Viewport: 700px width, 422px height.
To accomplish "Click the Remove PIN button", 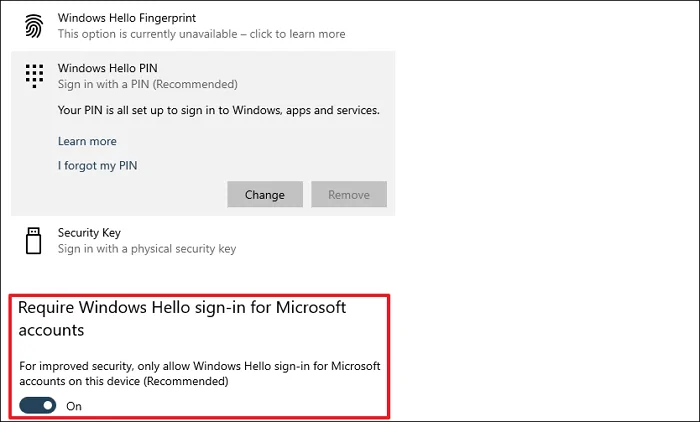I will click(x=349, y=194).
